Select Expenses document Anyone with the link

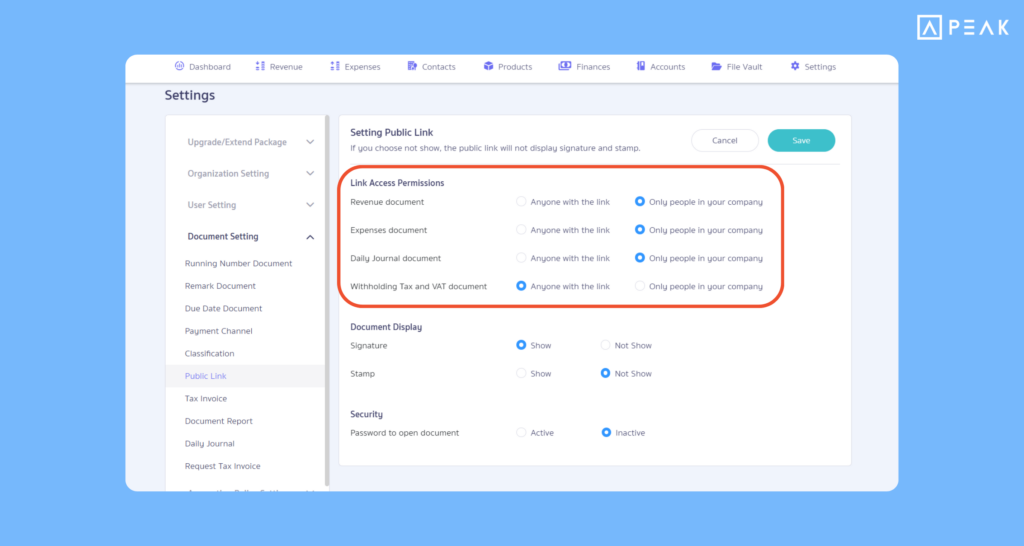[521, 230]
